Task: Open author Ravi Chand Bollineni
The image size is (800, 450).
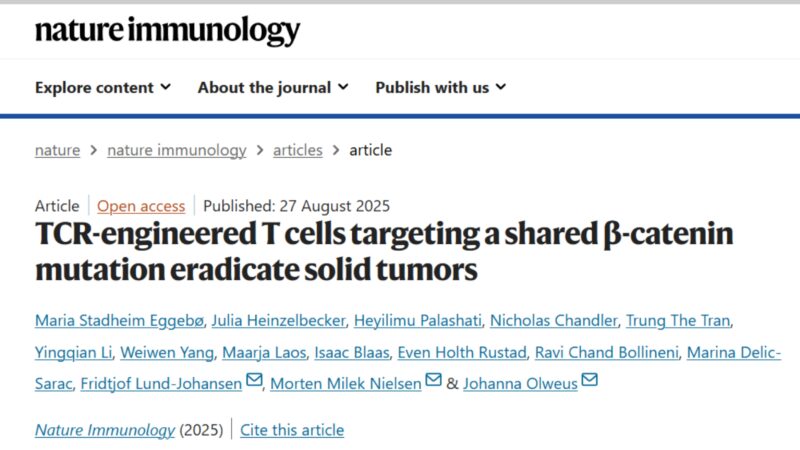Action: (x=607, y=353)
